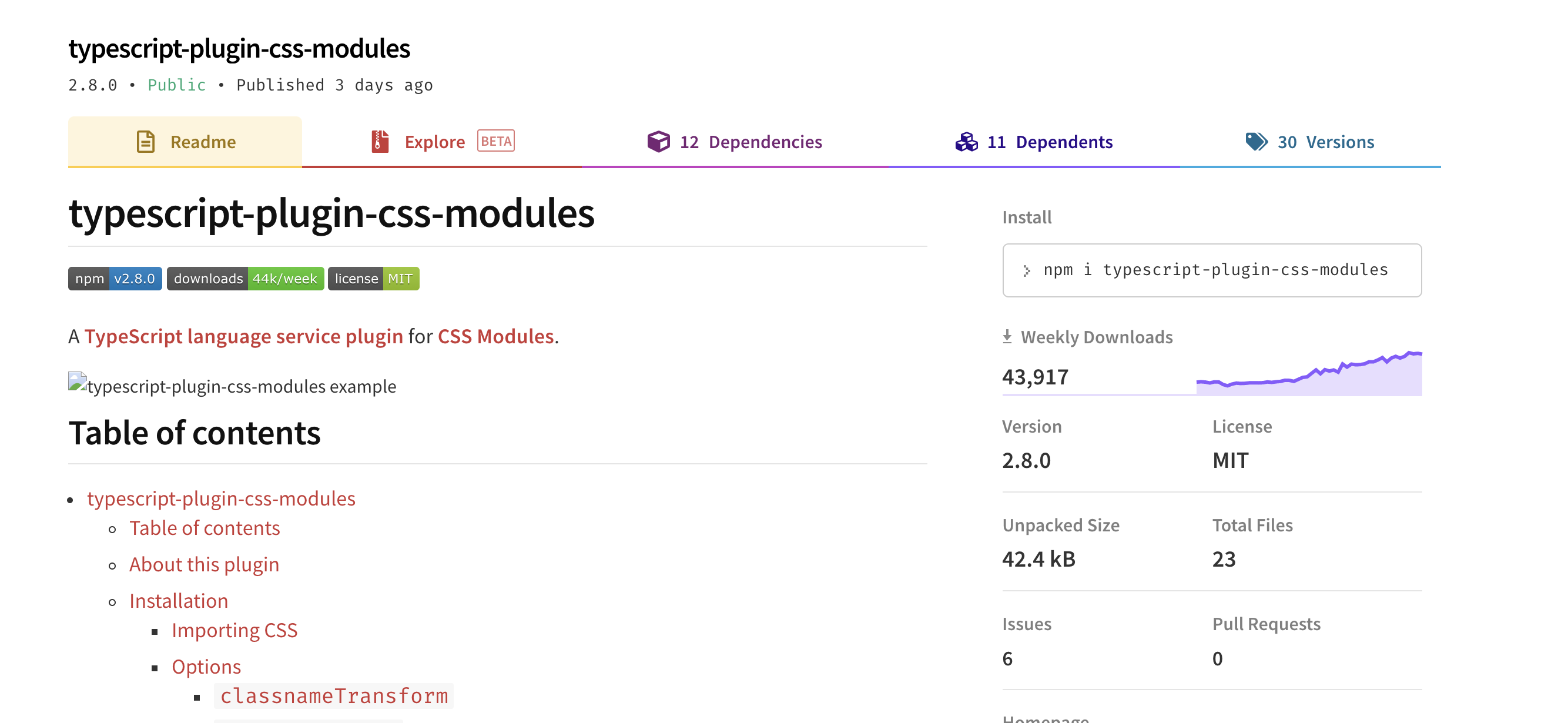Image resolution: width=1568 pixels, height=723 pixels.
Task: Follow the CSS Modules link
Action: [495, 337]
